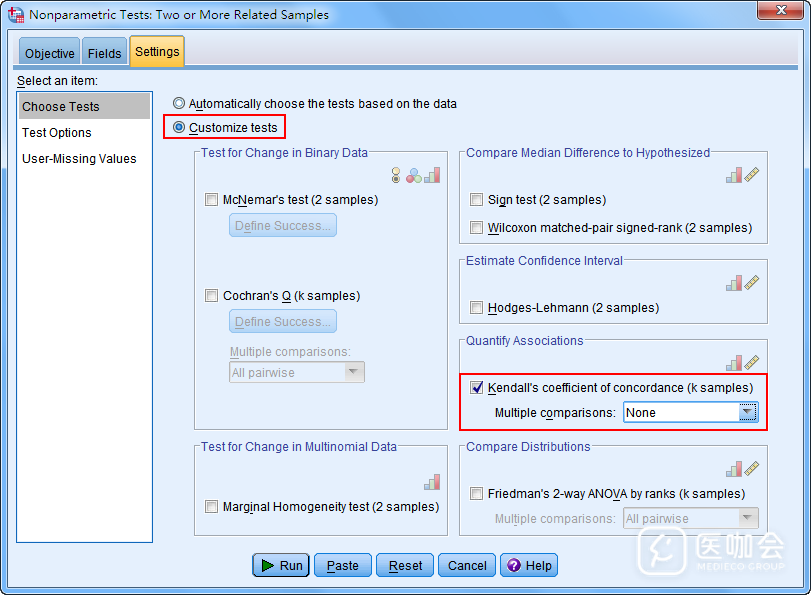Viewport: 811px width, 595px height.
Task: Open Kendall's Multiple comparisons dropdown
Action: pyautogui.click(x=747, y=412)
